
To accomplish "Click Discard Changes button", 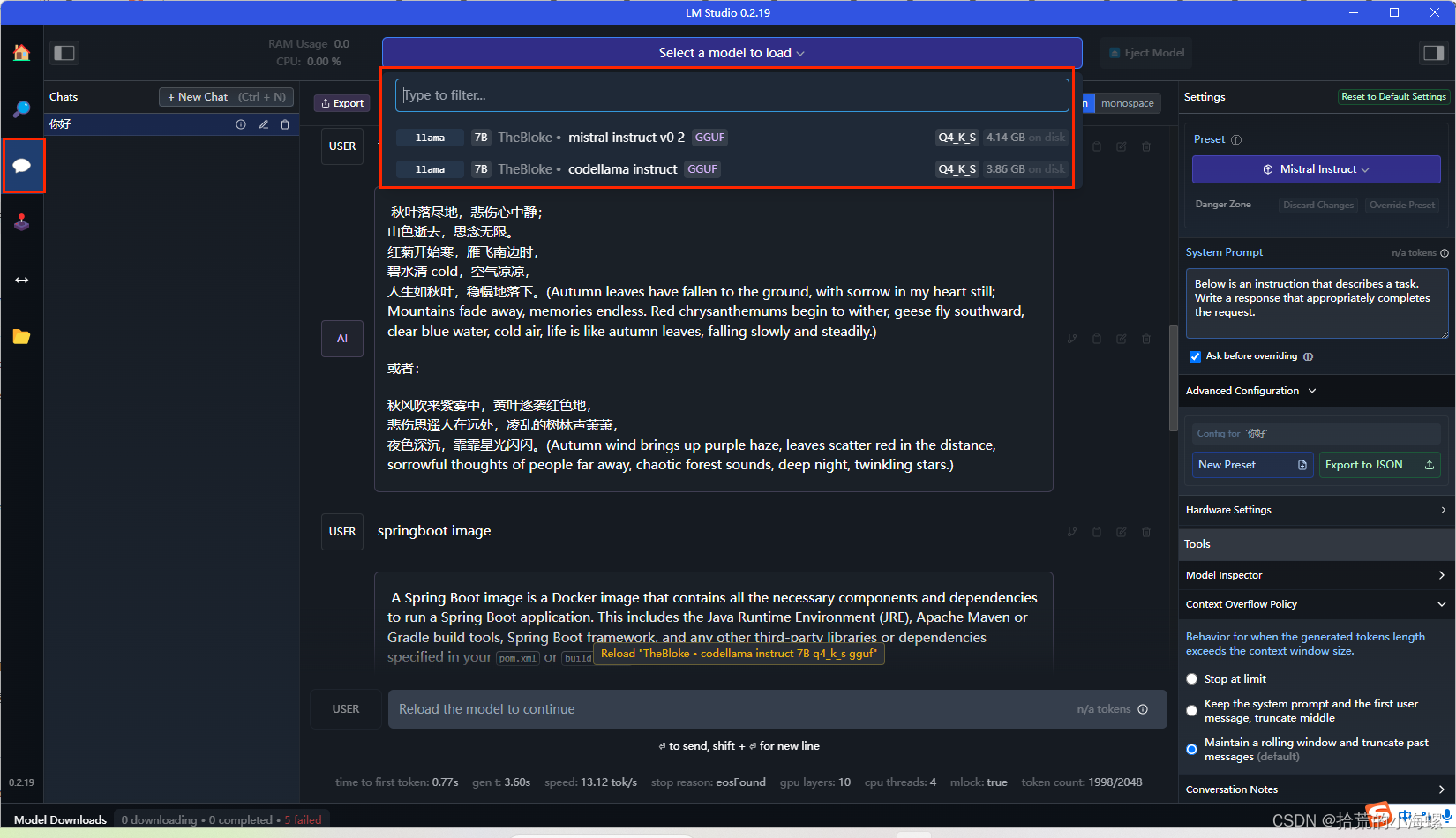I will [x=1317, y=205].
